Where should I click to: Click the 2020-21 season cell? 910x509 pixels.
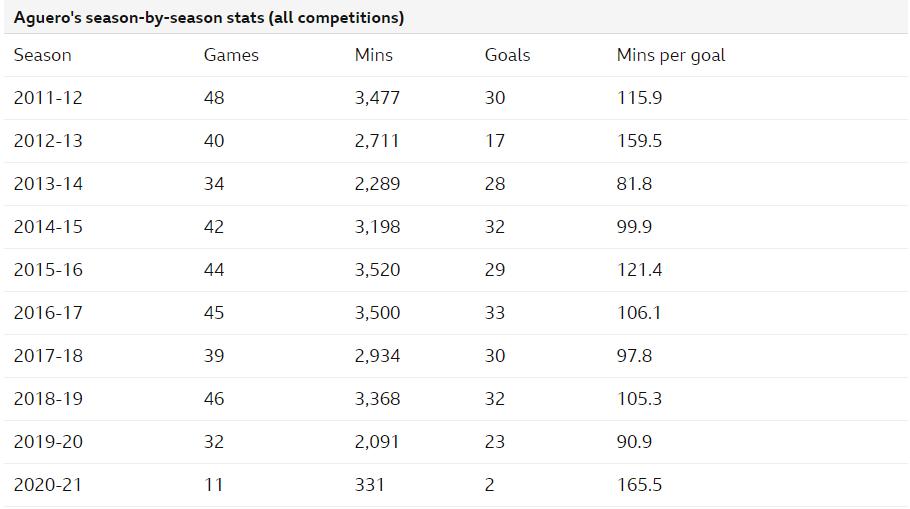point(48,485)
